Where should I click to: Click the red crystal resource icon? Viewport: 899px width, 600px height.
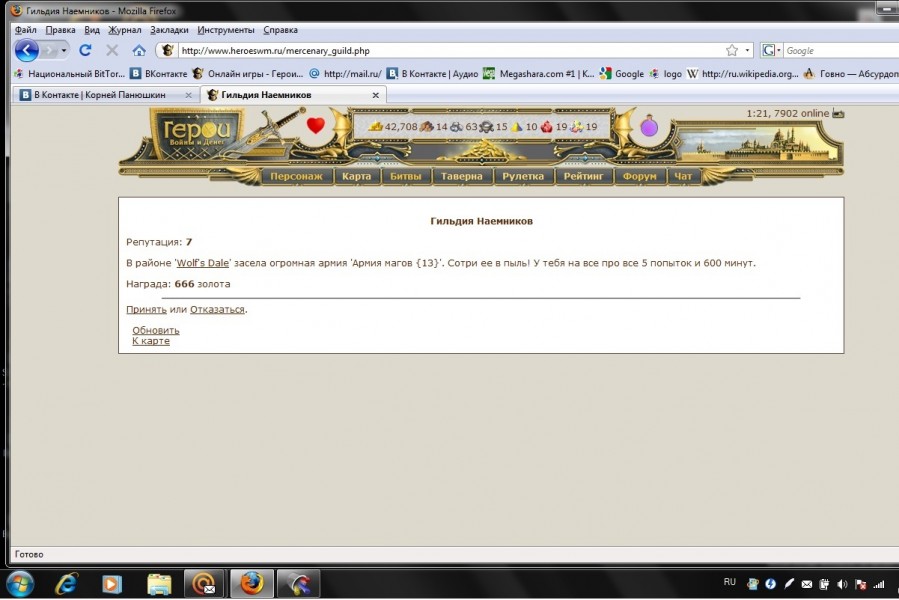(546, 127)
